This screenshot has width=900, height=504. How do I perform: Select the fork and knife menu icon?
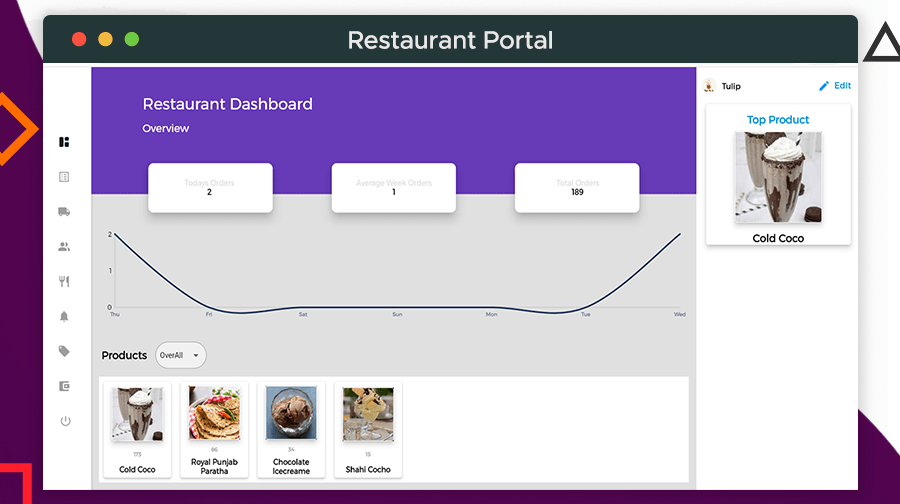tap(64, 282)
